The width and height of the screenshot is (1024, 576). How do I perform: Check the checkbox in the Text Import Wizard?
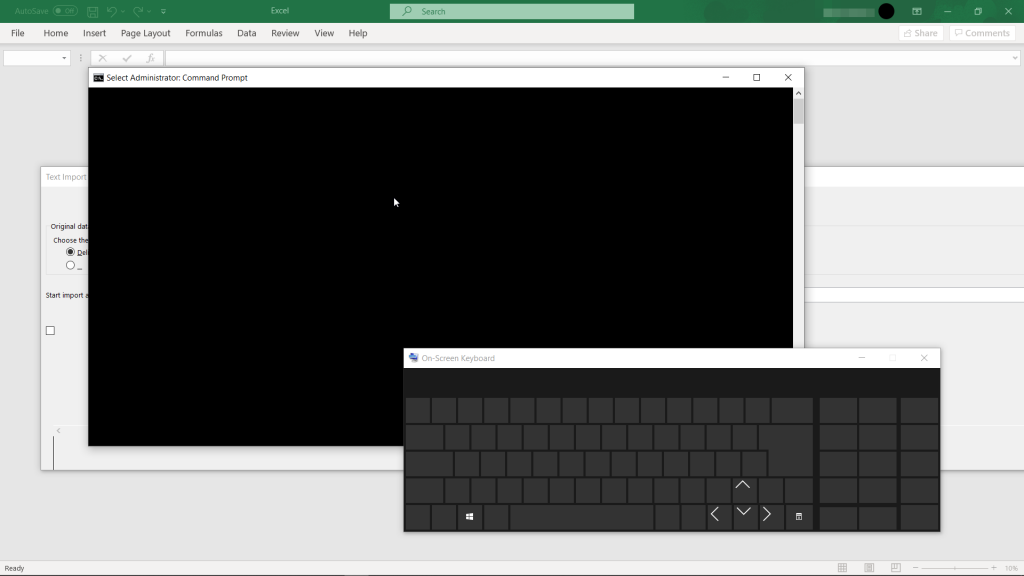click(x=50, y=330)
